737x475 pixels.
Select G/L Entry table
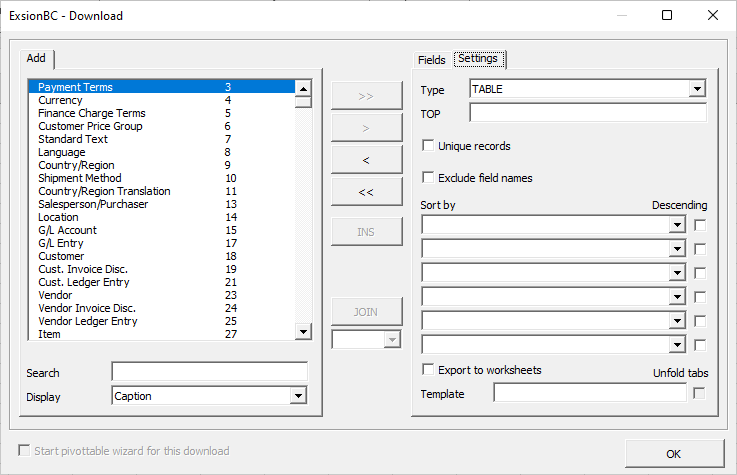[161, 243]
